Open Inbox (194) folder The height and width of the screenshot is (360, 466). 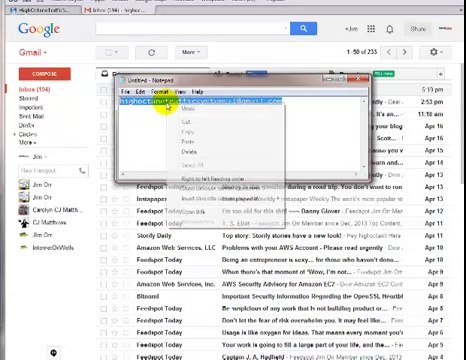coord(34,89)
